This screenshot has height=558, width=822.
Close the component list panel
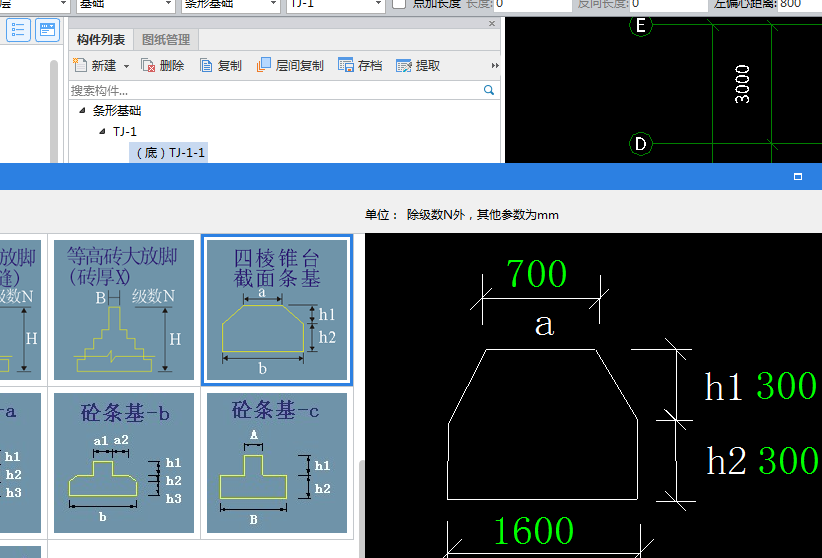point(492,24)
